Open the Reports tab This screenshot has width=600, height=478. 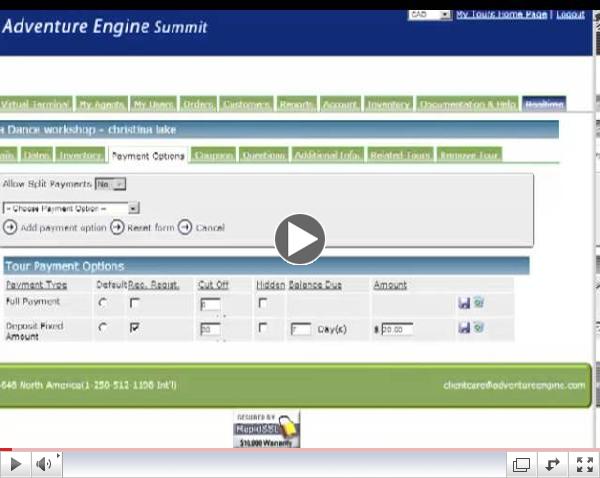tap(297, 104)
